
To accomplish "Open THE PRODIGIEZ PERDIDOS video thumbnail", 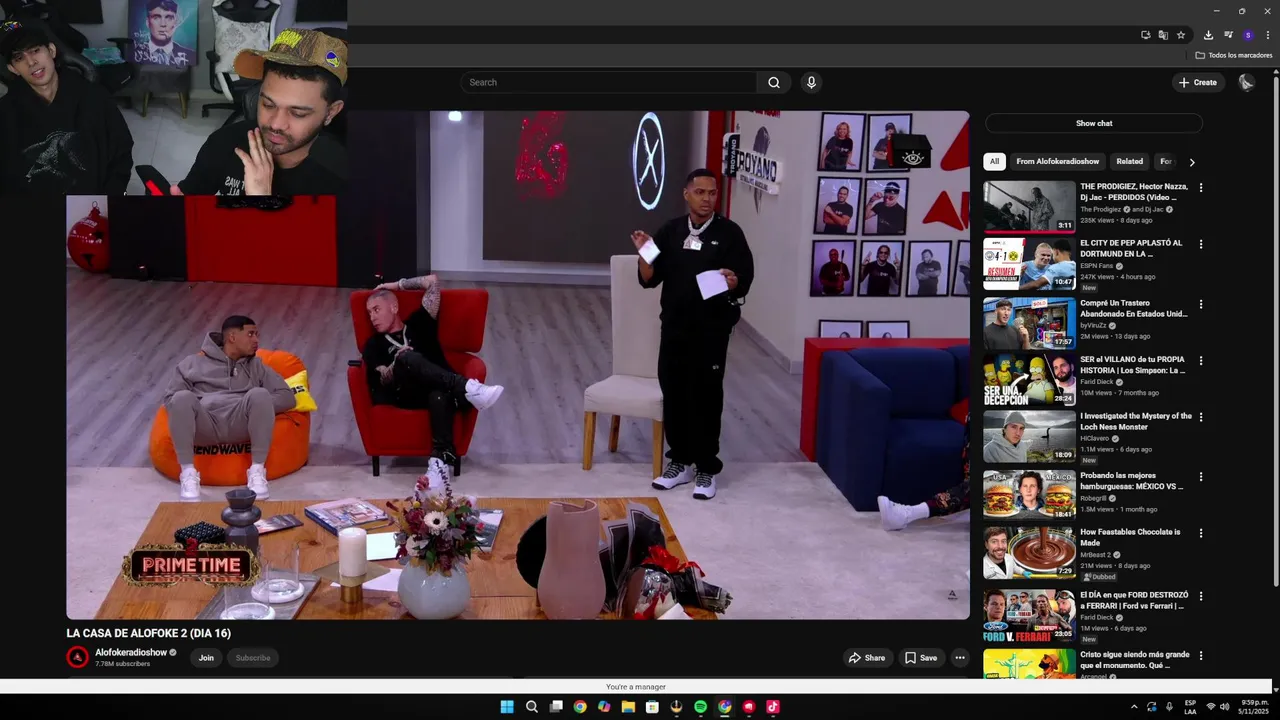I will [1029, 206].
